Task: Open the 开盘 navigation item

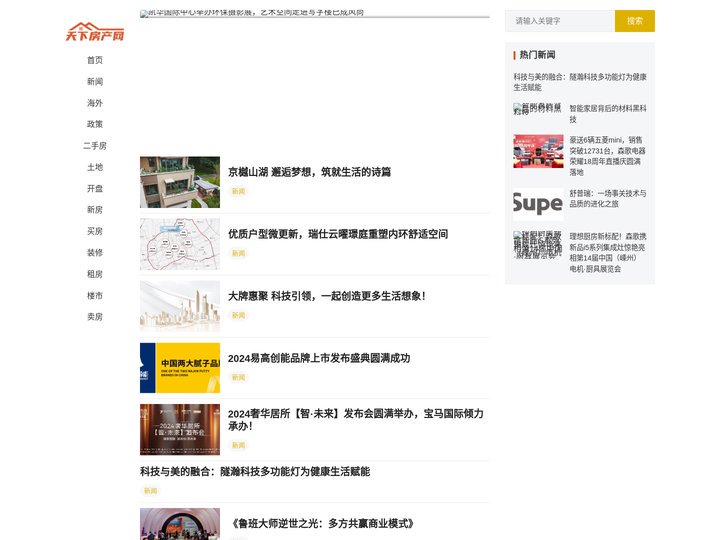Action: point(95,188)
